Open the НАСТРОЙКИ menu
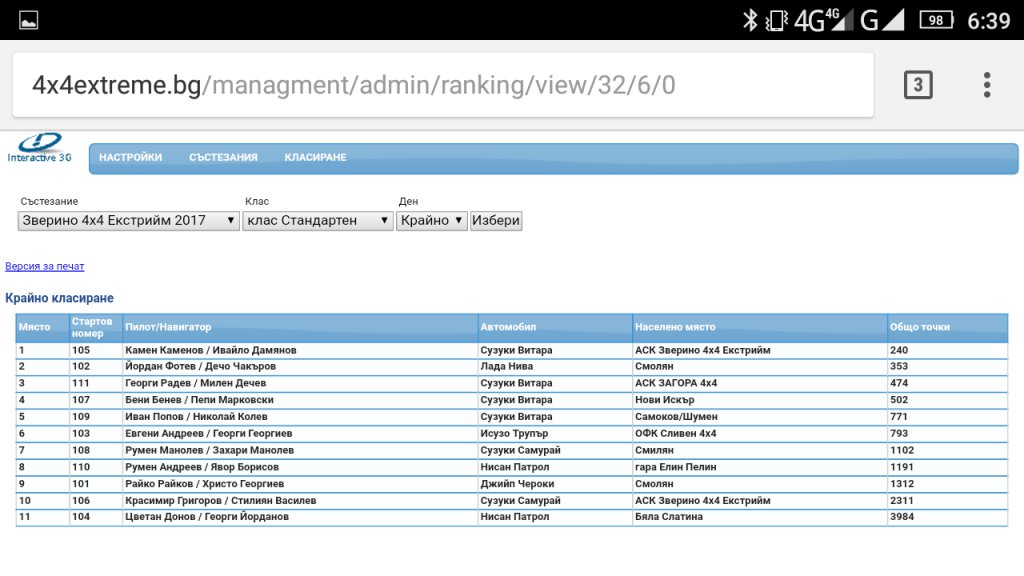This screenshot has width=1024, height=576. click(130, 158)
